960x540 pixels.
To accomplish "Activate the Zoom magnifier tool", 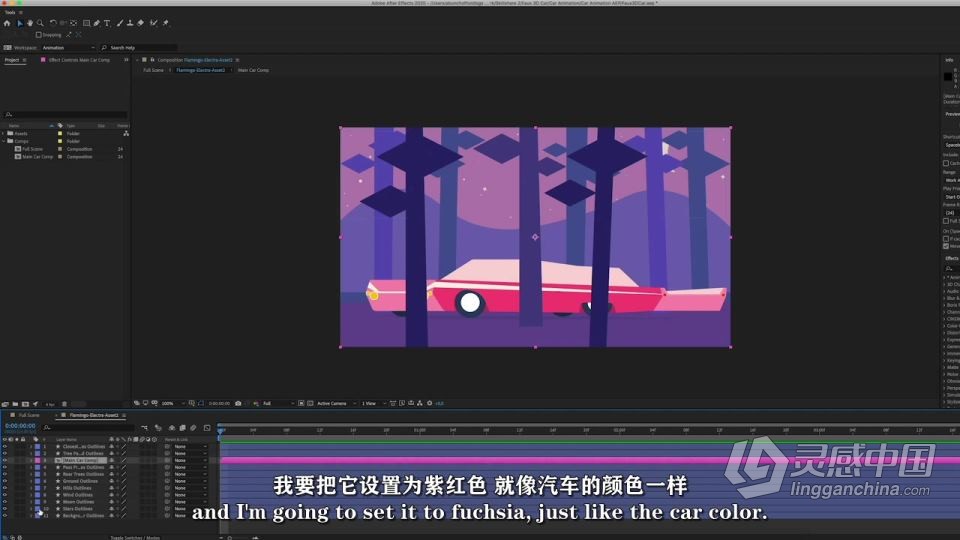I will (40, 23).
